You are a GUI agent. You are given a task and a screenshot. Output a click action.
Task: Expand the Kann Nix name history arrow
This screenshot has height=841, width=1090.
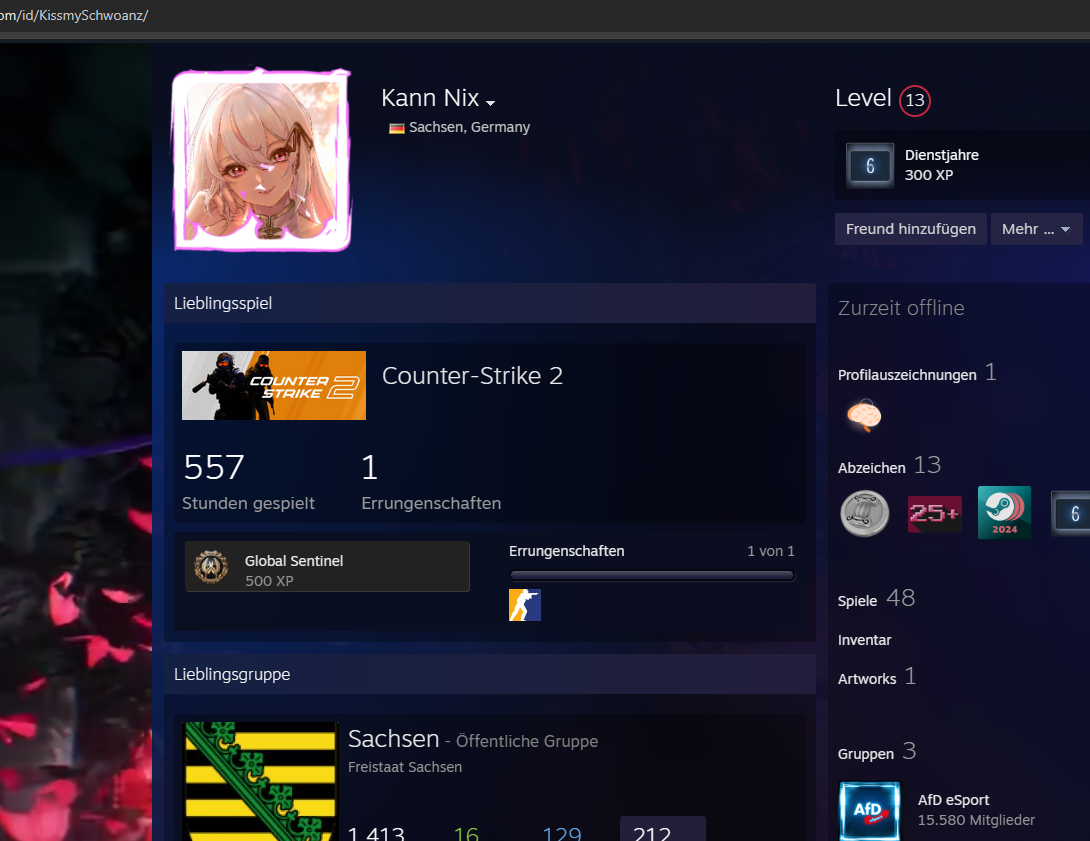tap(490, 103)
